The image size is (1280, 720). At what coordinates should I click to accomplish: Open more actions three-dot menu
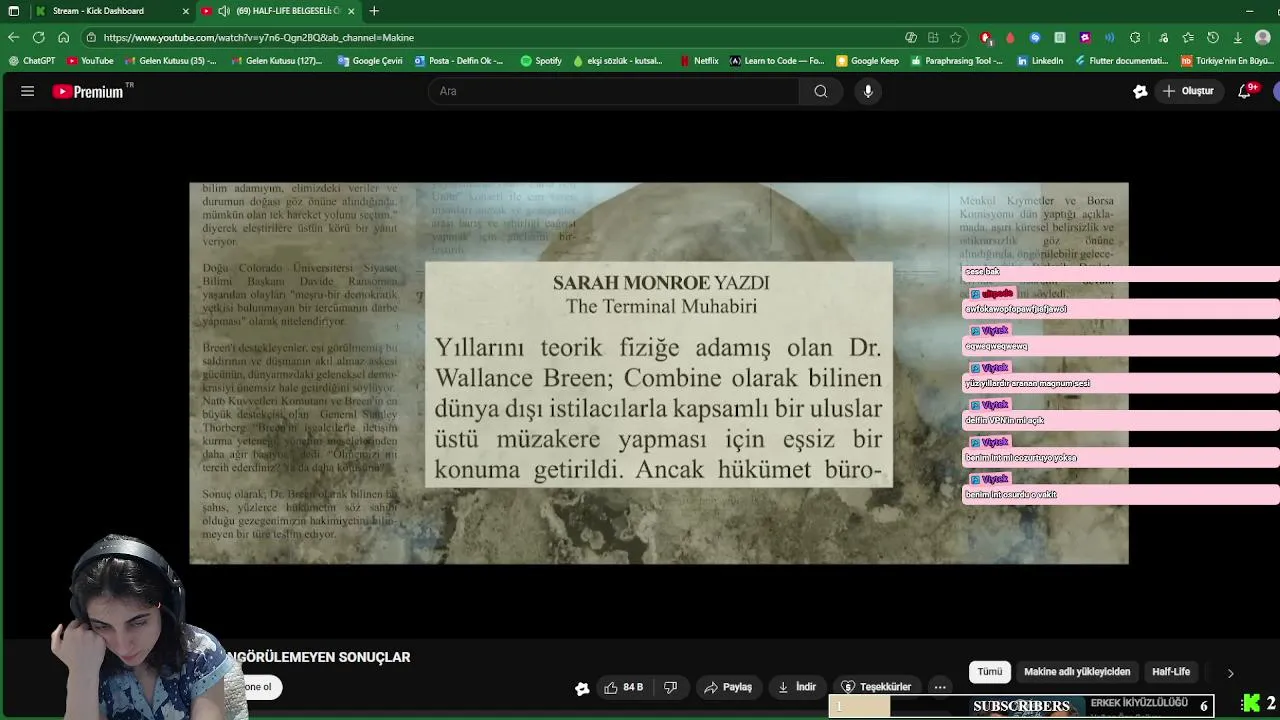(x=940, y=687)
